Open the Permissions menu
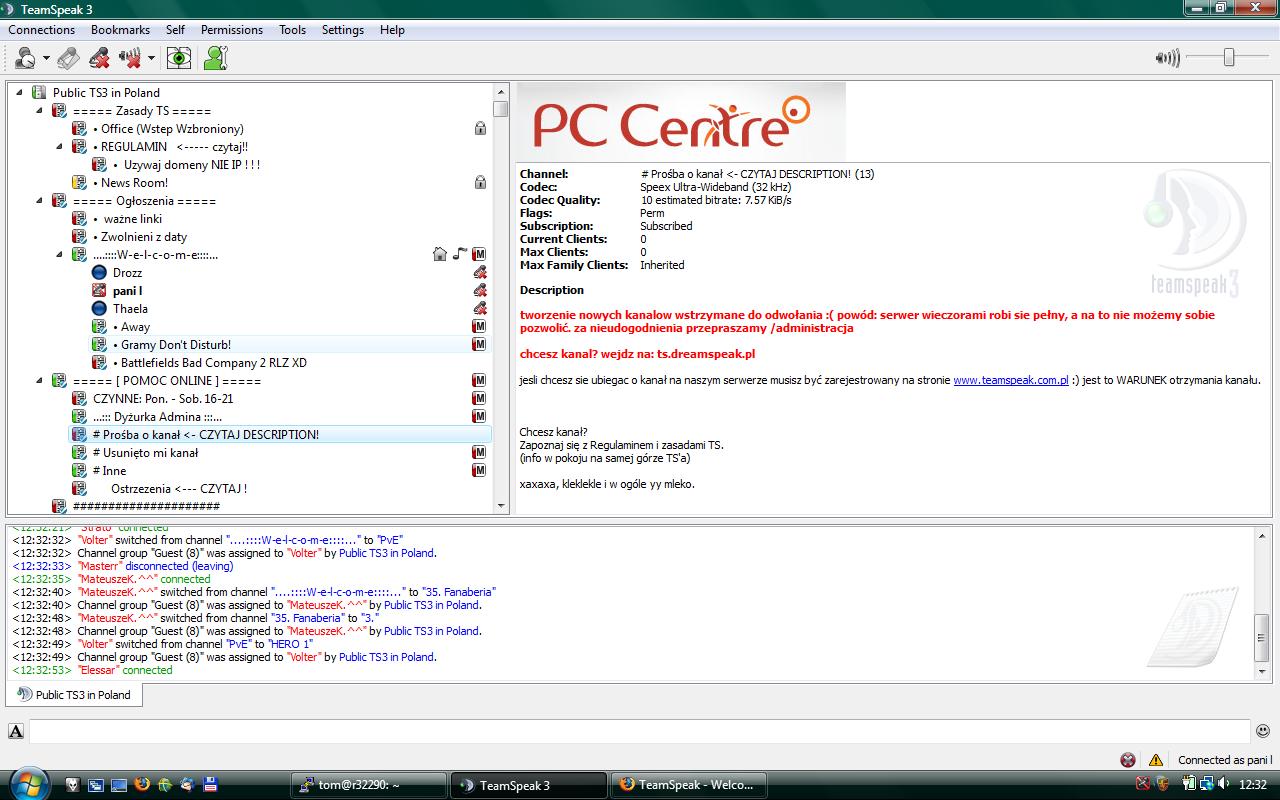 tap(231, 30)
